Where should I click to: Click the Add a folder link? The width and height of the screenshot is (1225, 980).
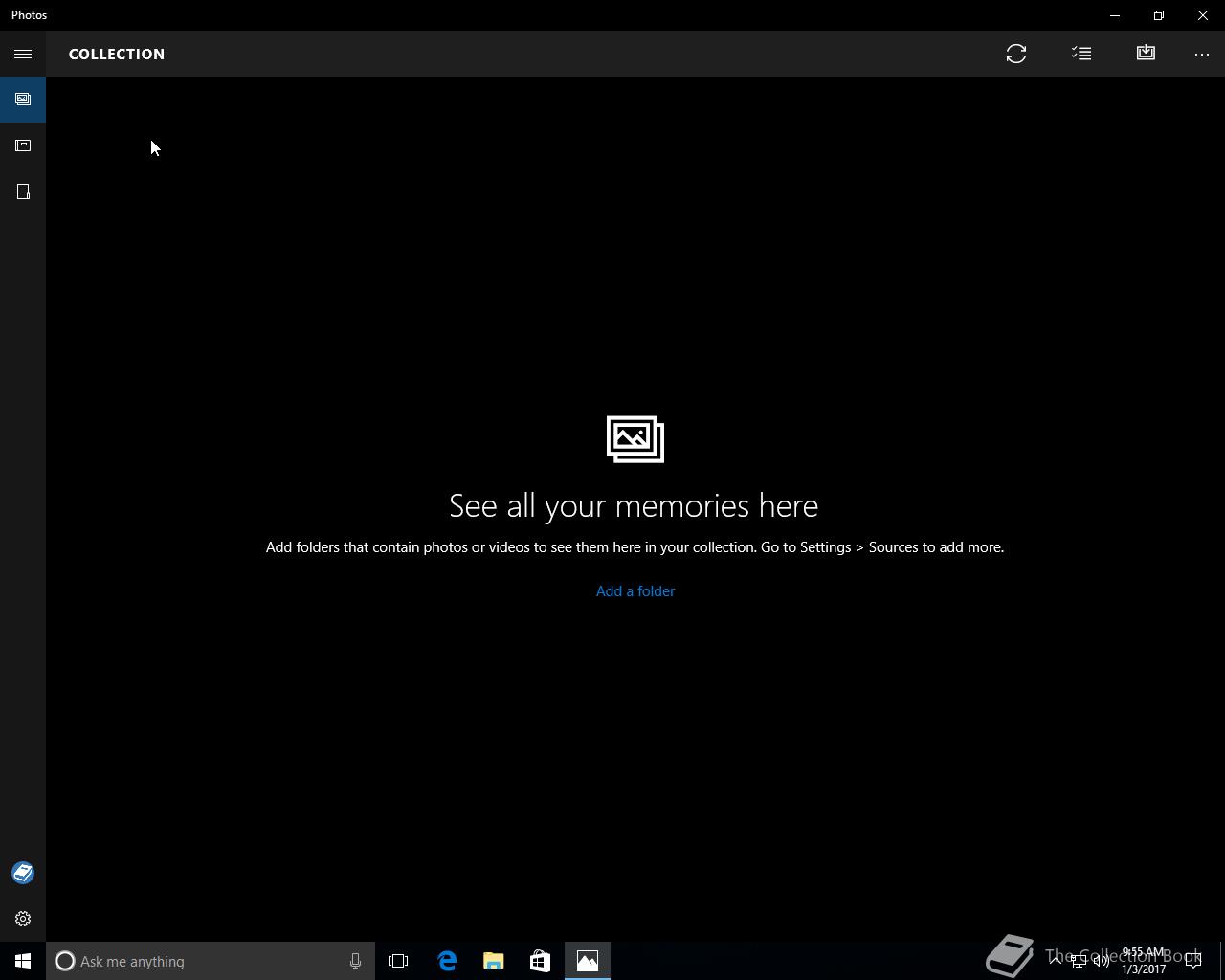click(635, 591)
